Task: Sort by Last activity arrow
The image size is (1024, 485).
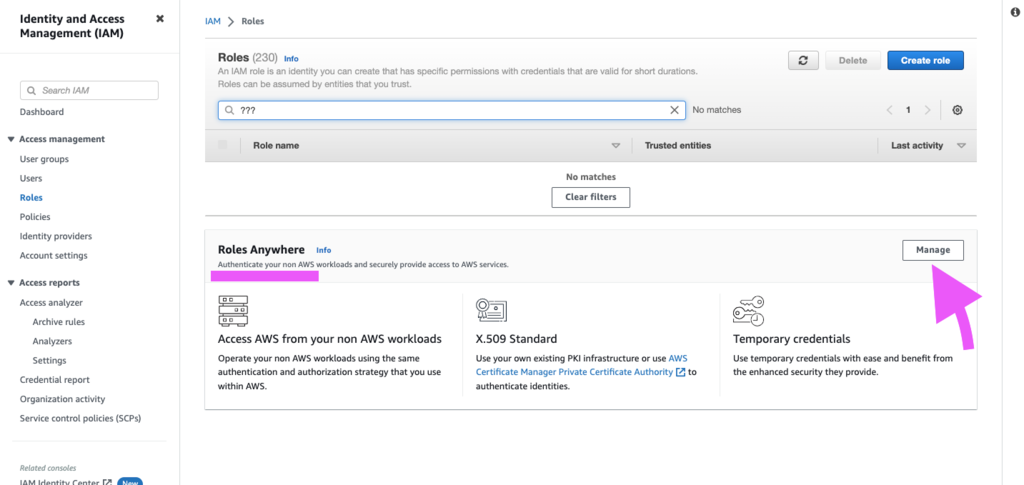Action: coord(961,146)
